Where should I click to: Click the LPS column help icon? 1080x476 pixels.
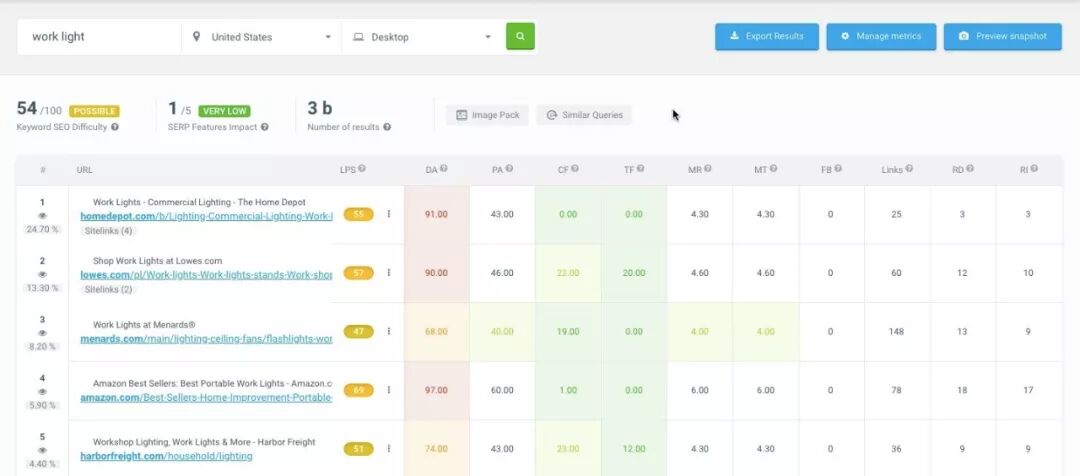coord(362,169)
